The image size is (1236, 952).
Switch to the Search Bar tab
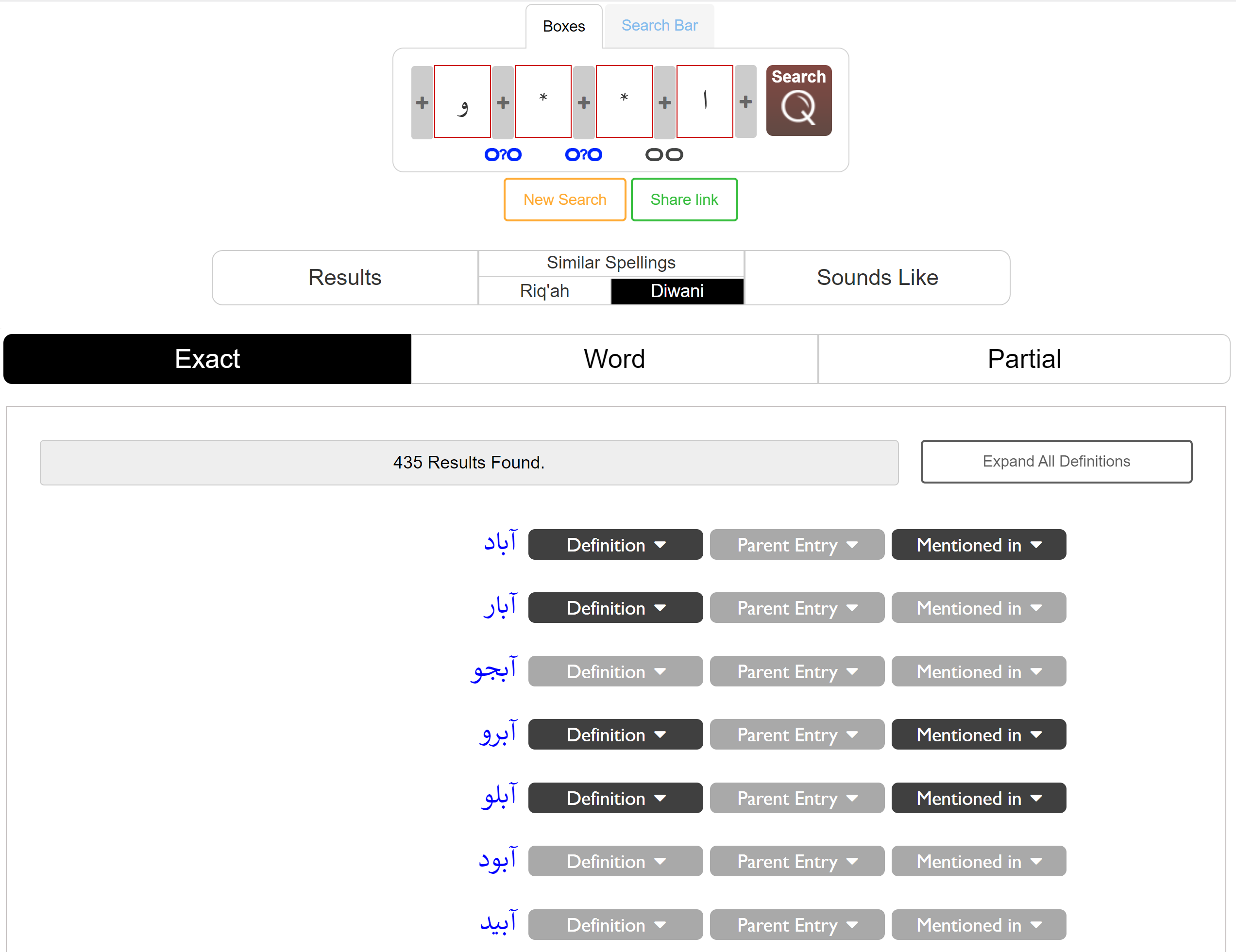(x=659, y=25)
